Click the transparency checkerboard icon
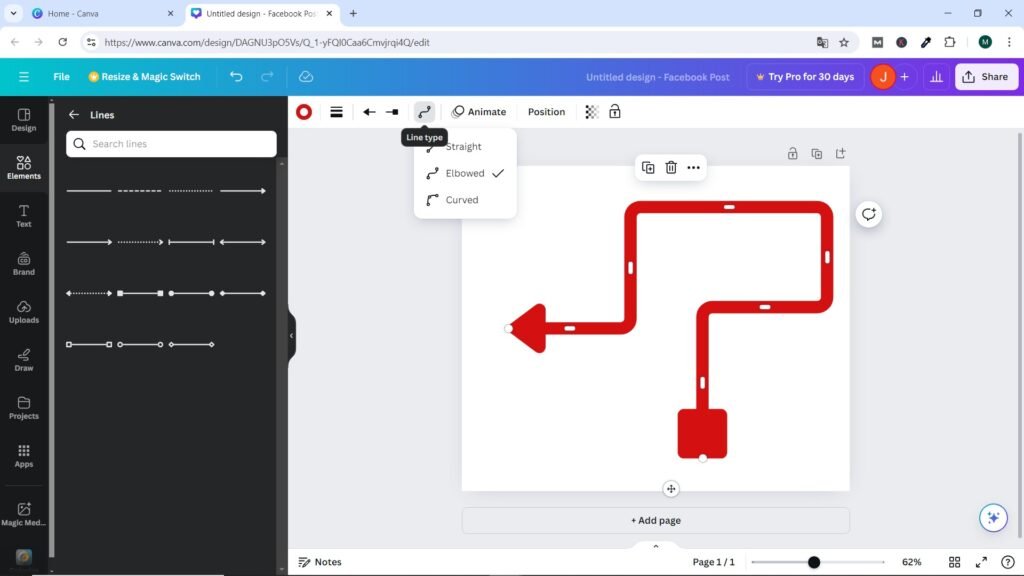The height and width of the screenshot is (576, 1024). 592,112
